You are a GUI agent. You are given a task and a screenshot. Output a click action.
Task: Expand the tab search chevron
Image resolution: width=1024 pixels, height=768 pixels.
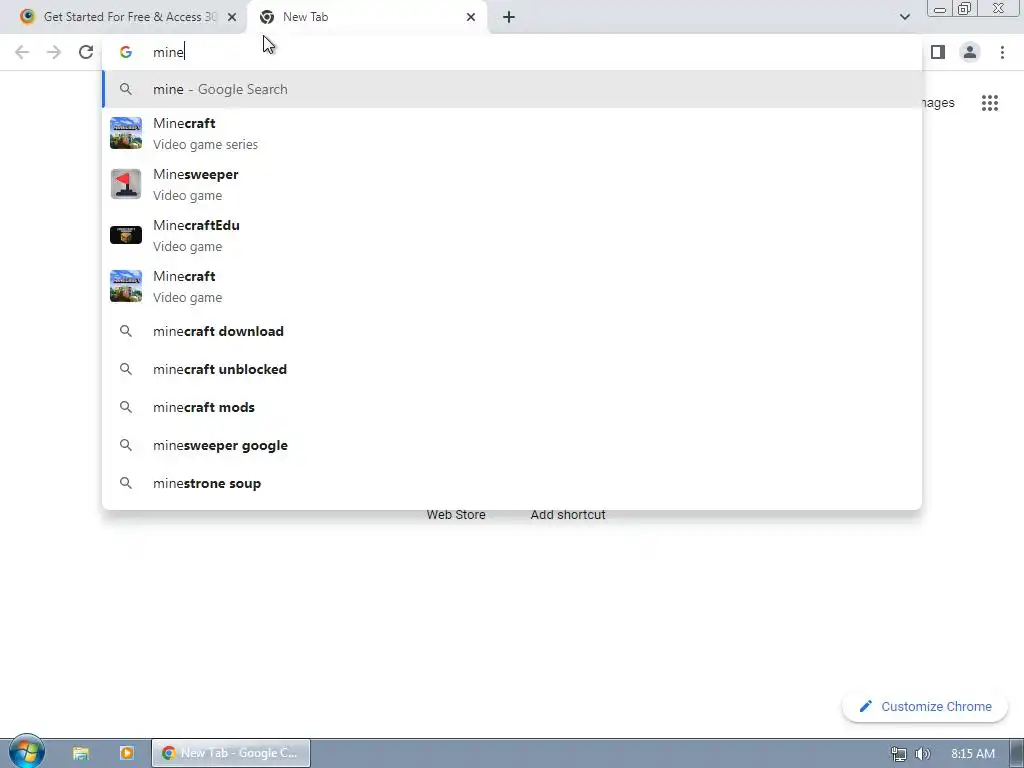pyautogui.click(x=904, y=17)
